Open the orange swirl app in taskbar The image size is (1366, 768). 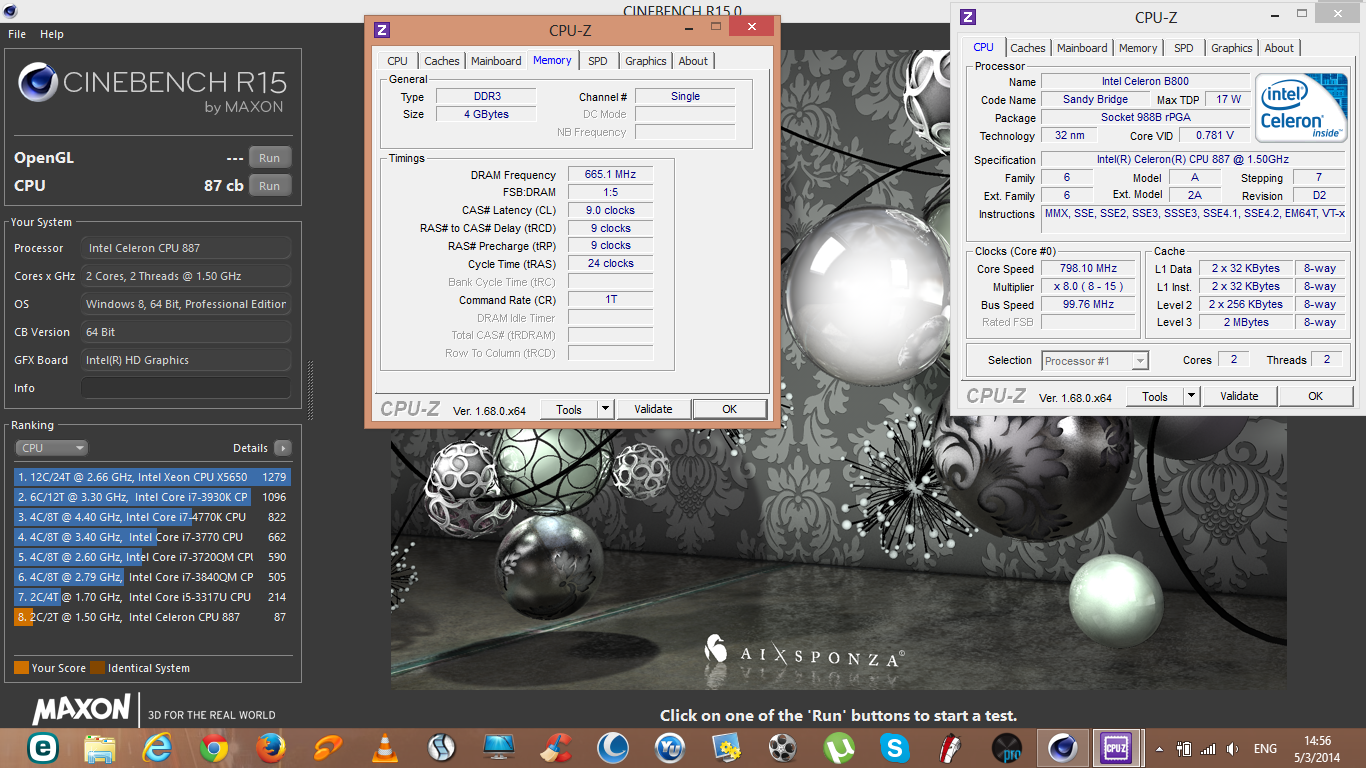[x=328, y=747]
